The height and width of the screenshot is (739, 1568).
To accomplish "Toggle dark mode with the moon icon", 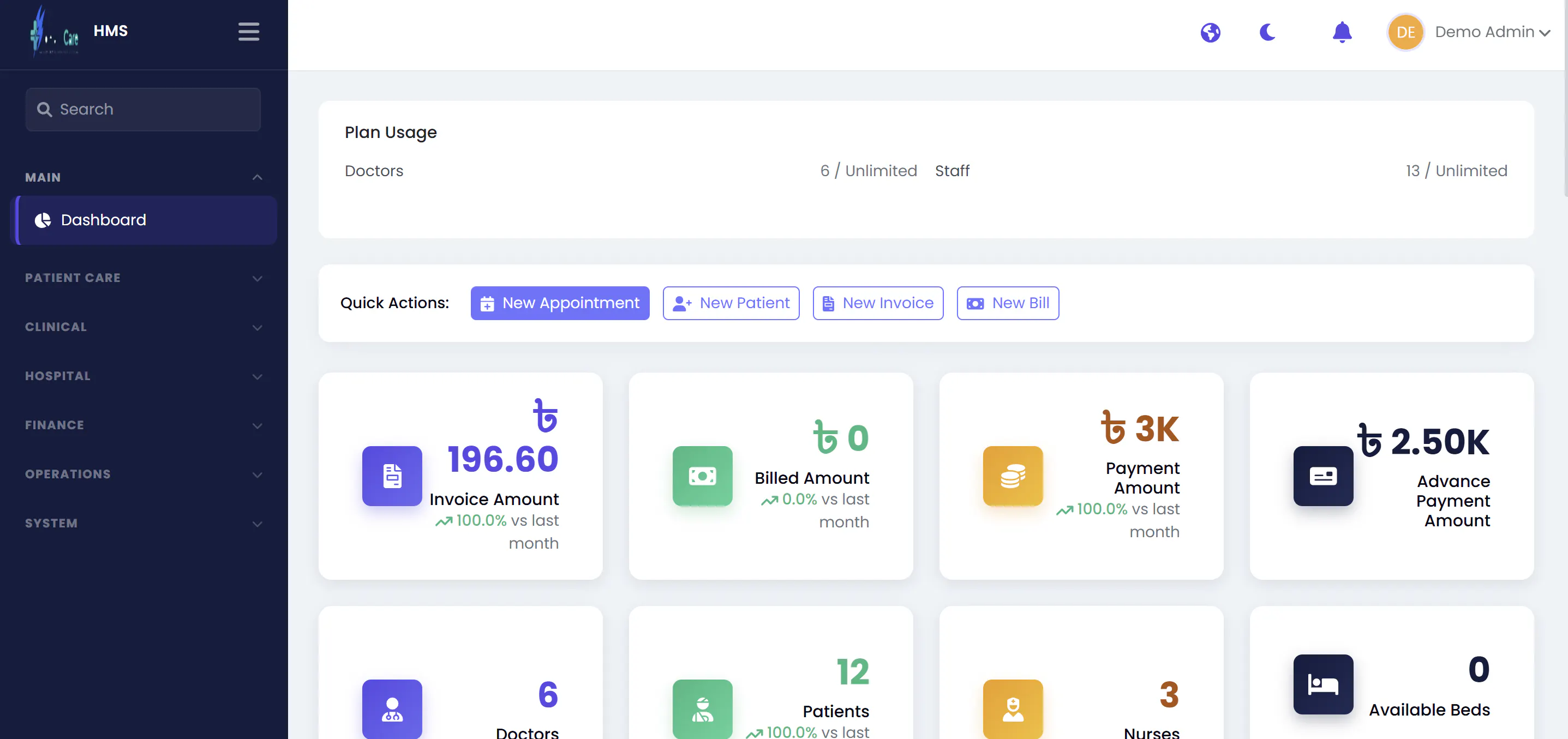I will pos(1267,32).
